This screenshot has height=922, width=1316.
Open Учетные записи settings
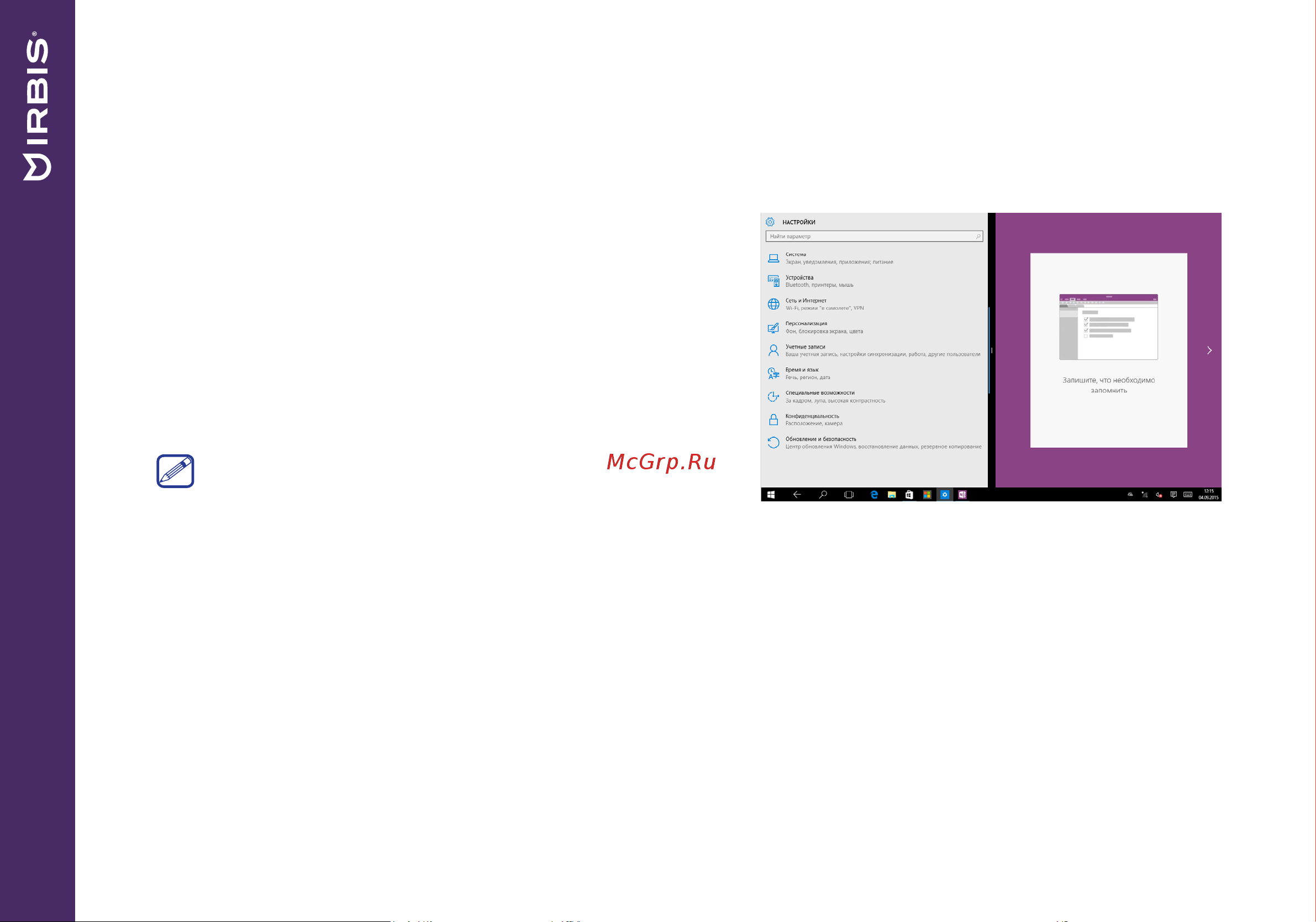click(875, 350)
